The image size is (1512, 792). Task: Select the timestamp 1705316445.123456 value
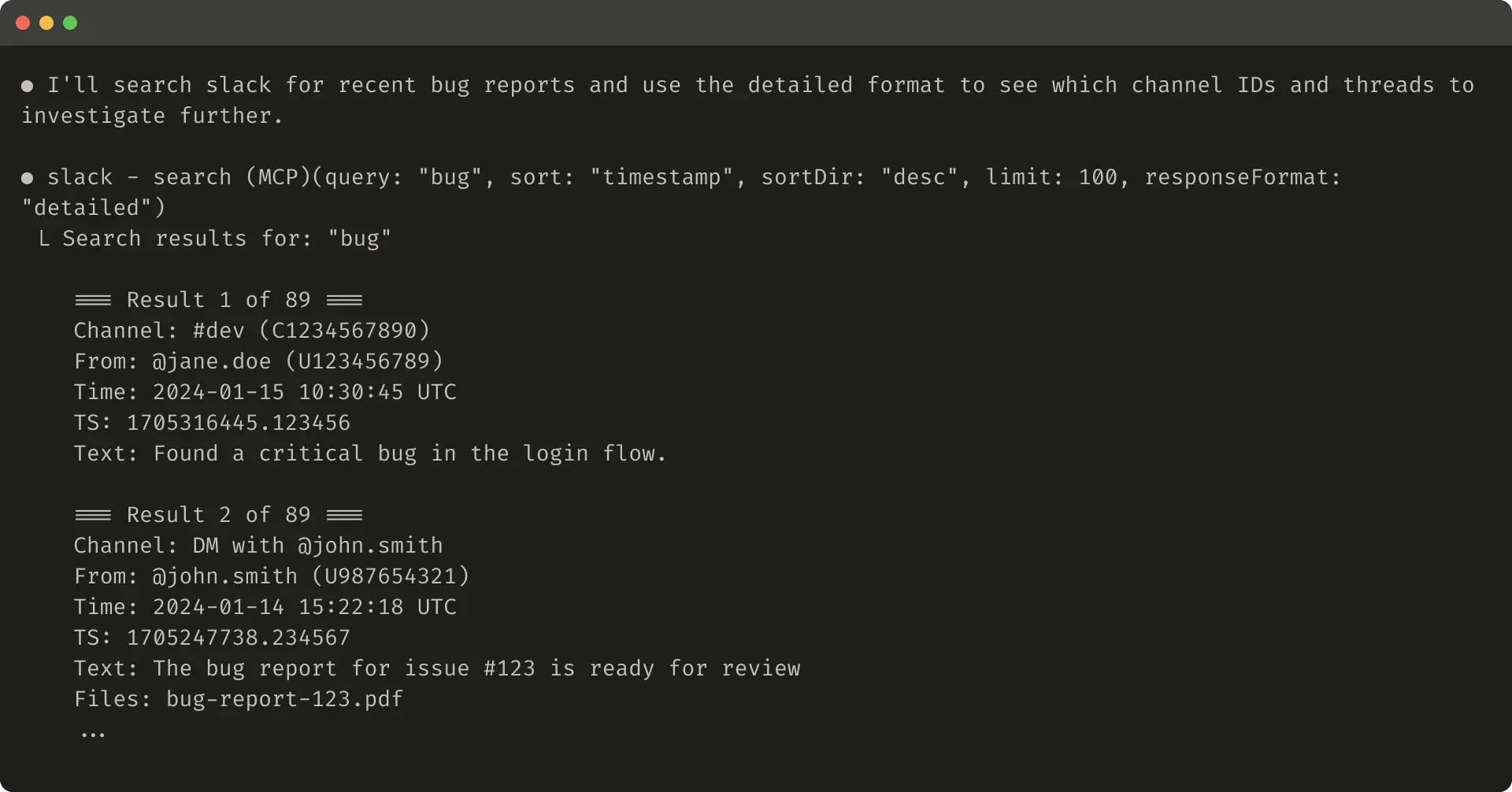239,422
